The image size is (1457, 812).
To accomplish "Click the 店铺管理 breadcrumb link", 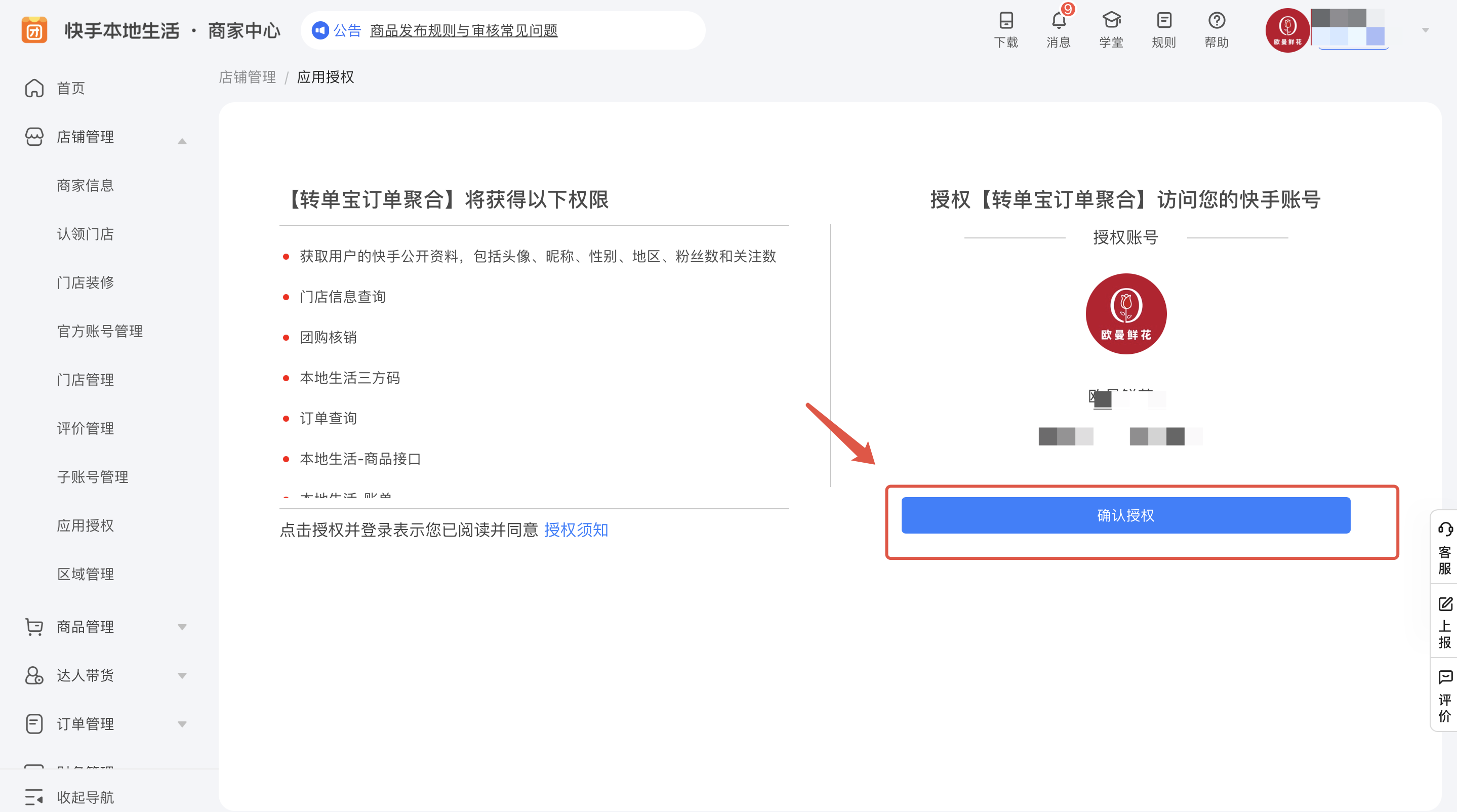I will pyautogui.click(x=247, y=77).
